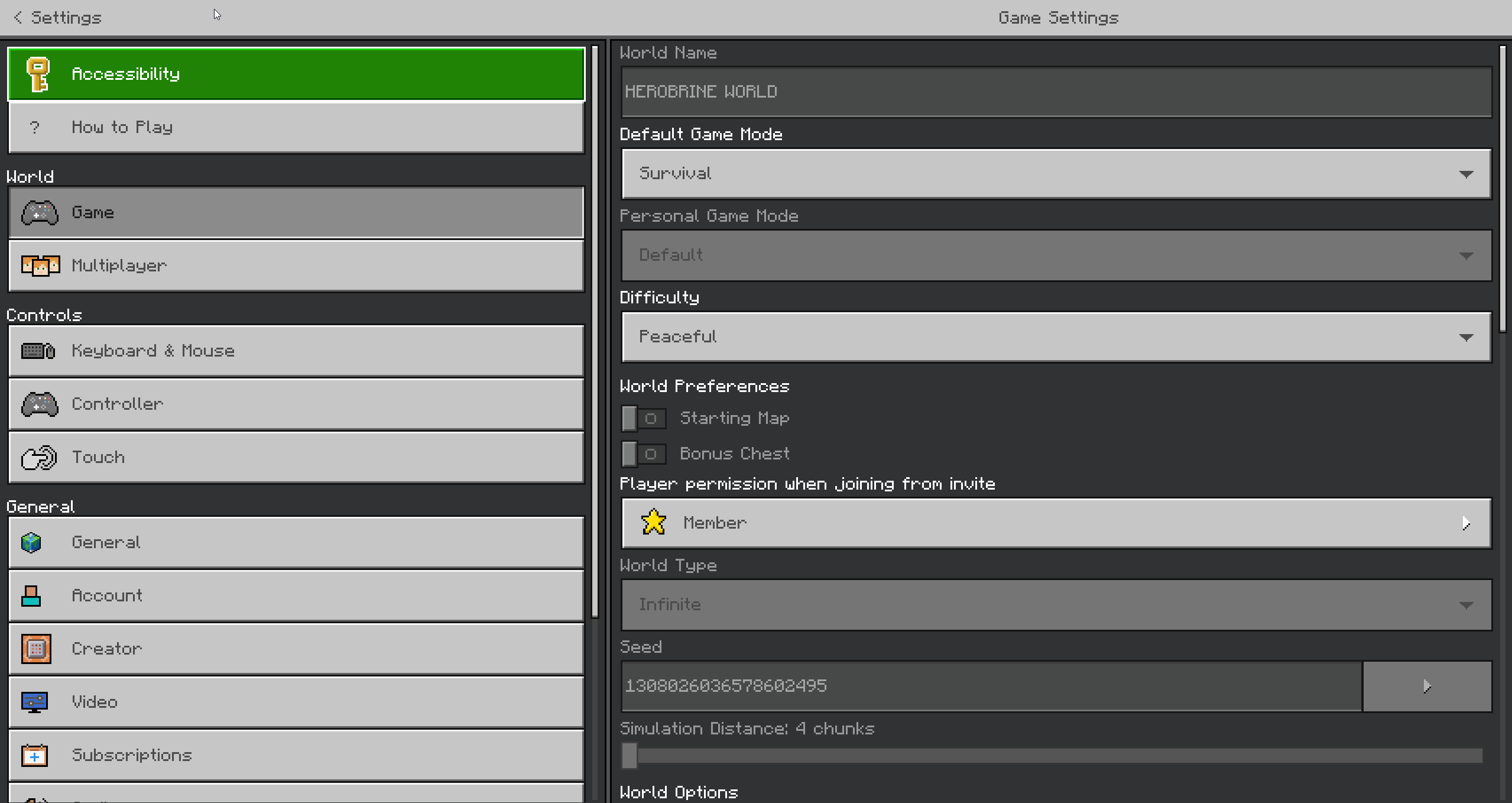
Task: Click the Creator command block icon
Action: click(36, 649)
